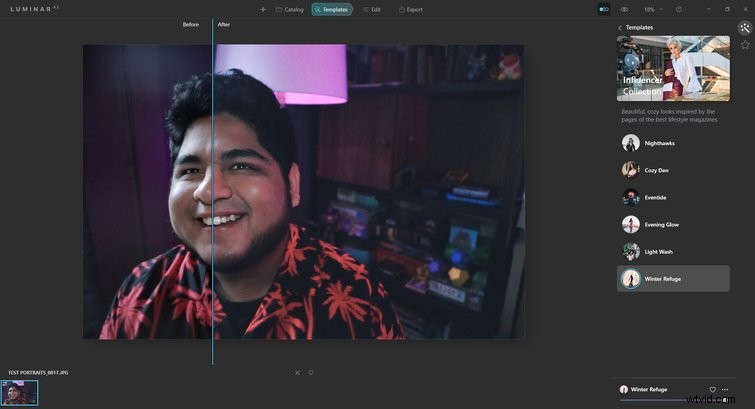Open the three-dot template options menu

725,389
